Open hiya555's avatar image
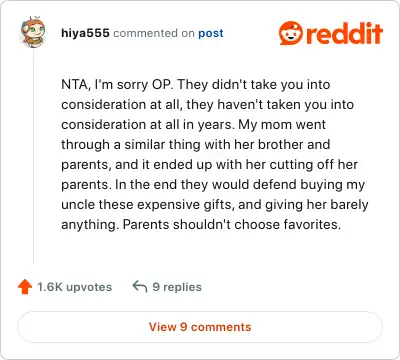This screenshot has height=360, width=400. tap(33, 32)
